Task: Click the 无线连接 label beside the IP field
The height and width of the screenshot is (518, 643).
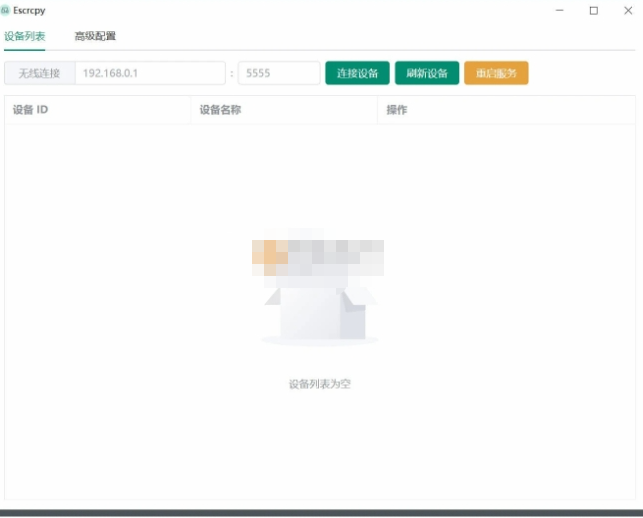Action: (x=40, y=73)
